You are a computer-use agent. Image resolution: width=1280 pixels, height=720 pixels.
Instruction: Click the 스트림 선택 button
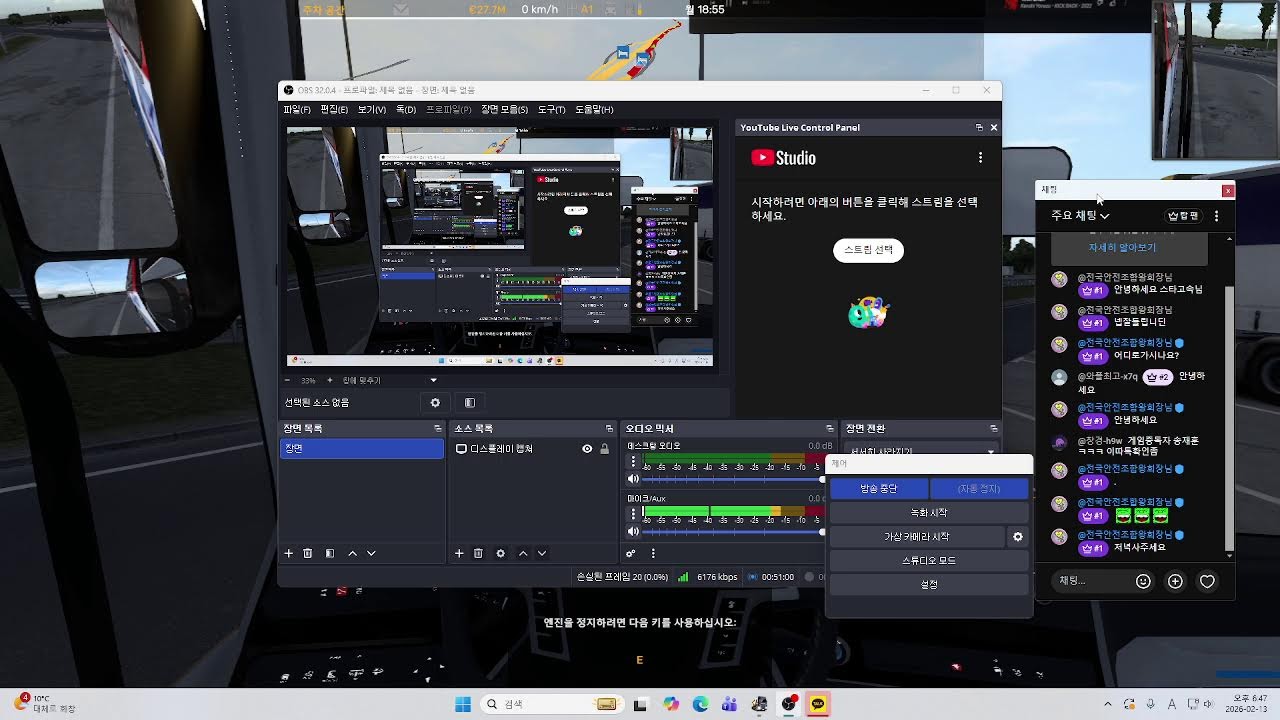868,250
